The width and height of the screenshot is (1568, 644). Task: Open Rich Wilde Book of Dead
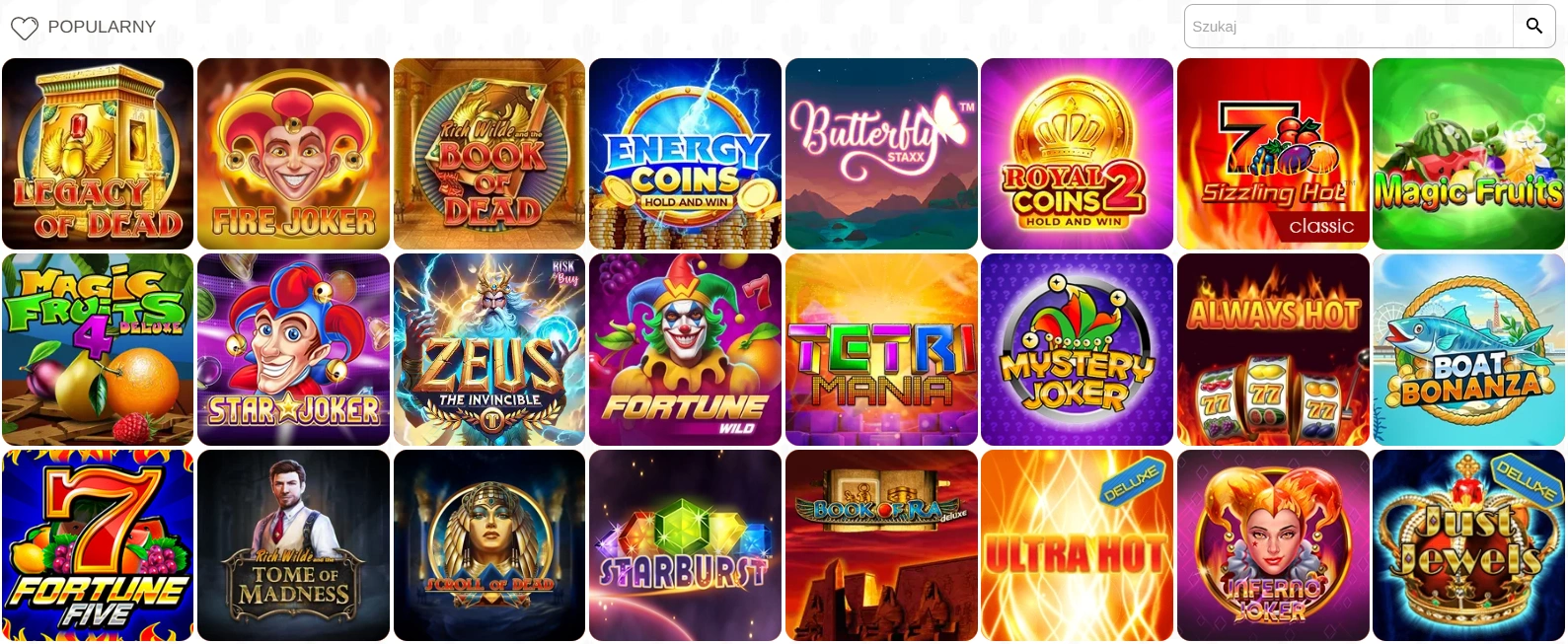click(489, 154)
